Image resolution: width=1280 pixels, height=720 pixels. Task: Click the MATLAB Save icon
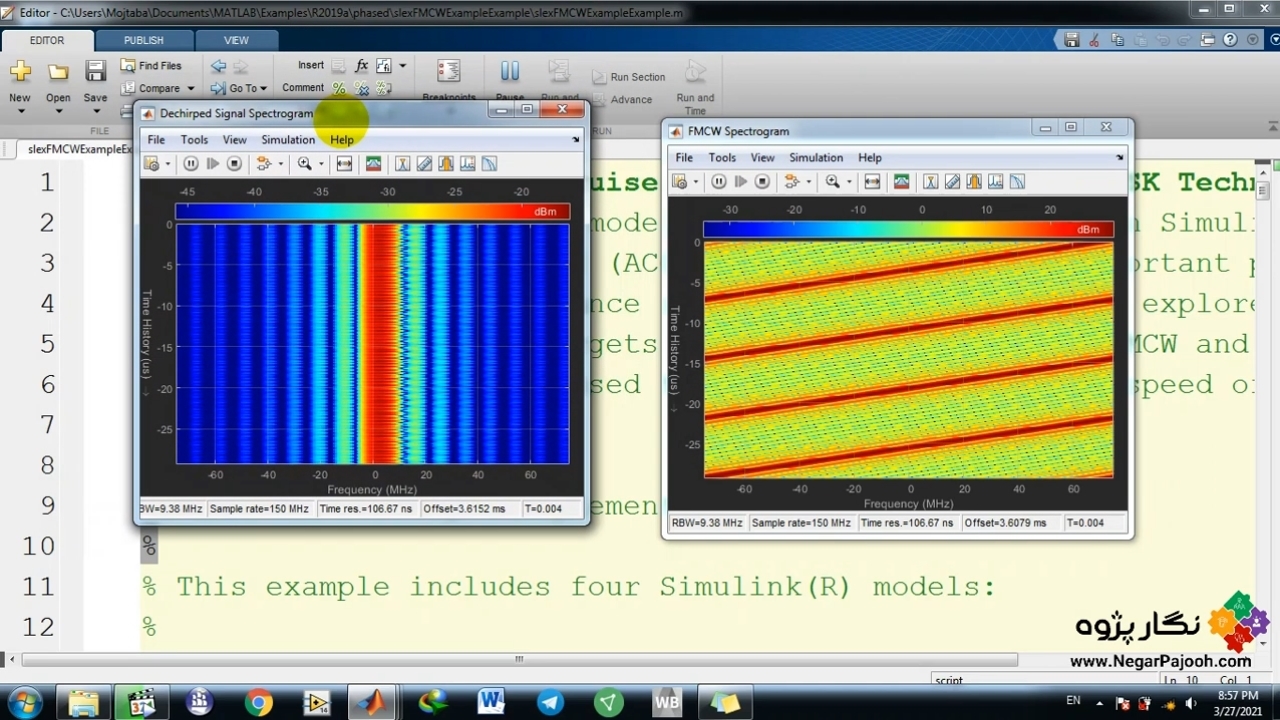click(95, 71)
